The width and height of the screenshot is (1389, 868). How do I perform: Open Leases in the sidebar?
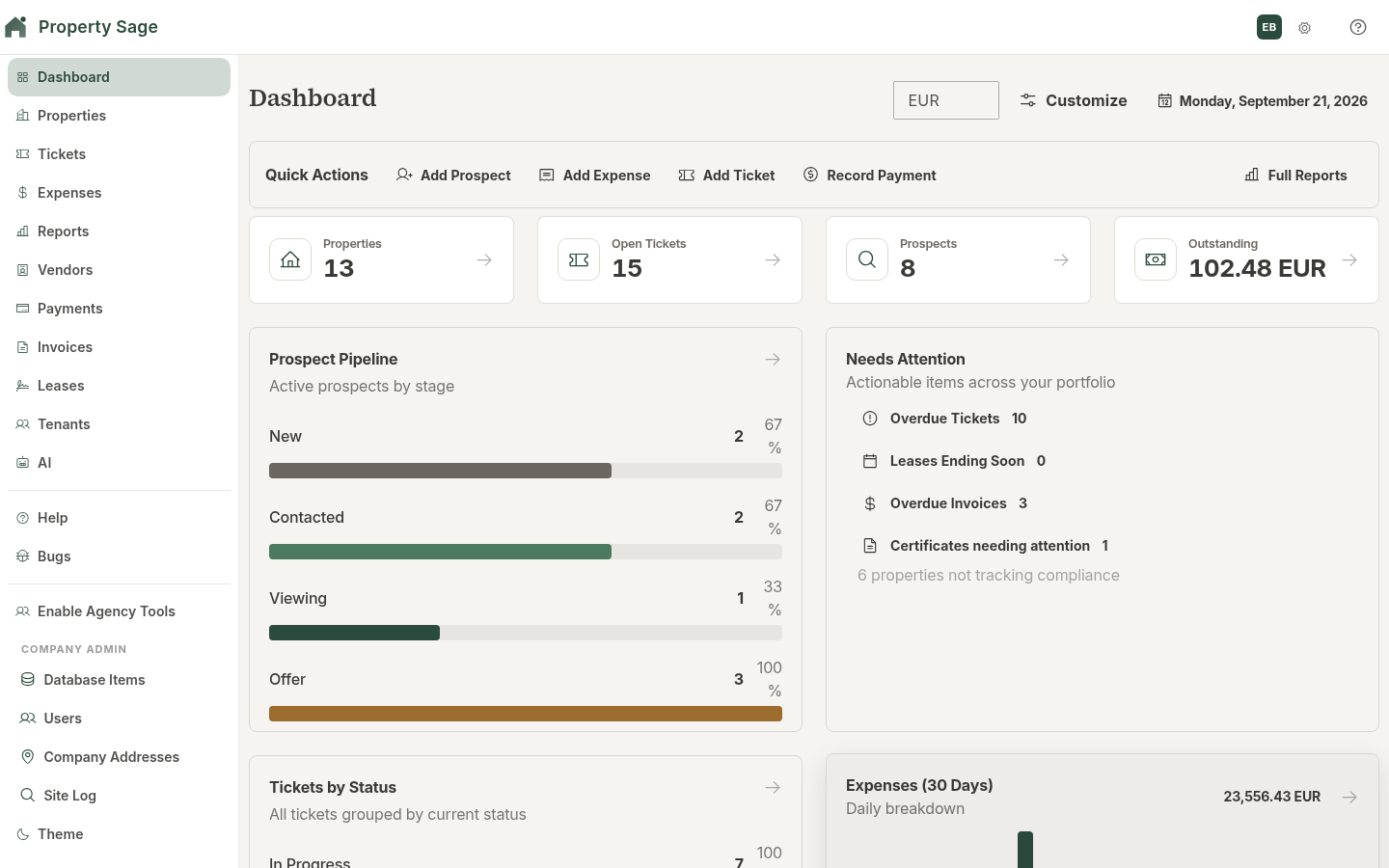[119, 386]
